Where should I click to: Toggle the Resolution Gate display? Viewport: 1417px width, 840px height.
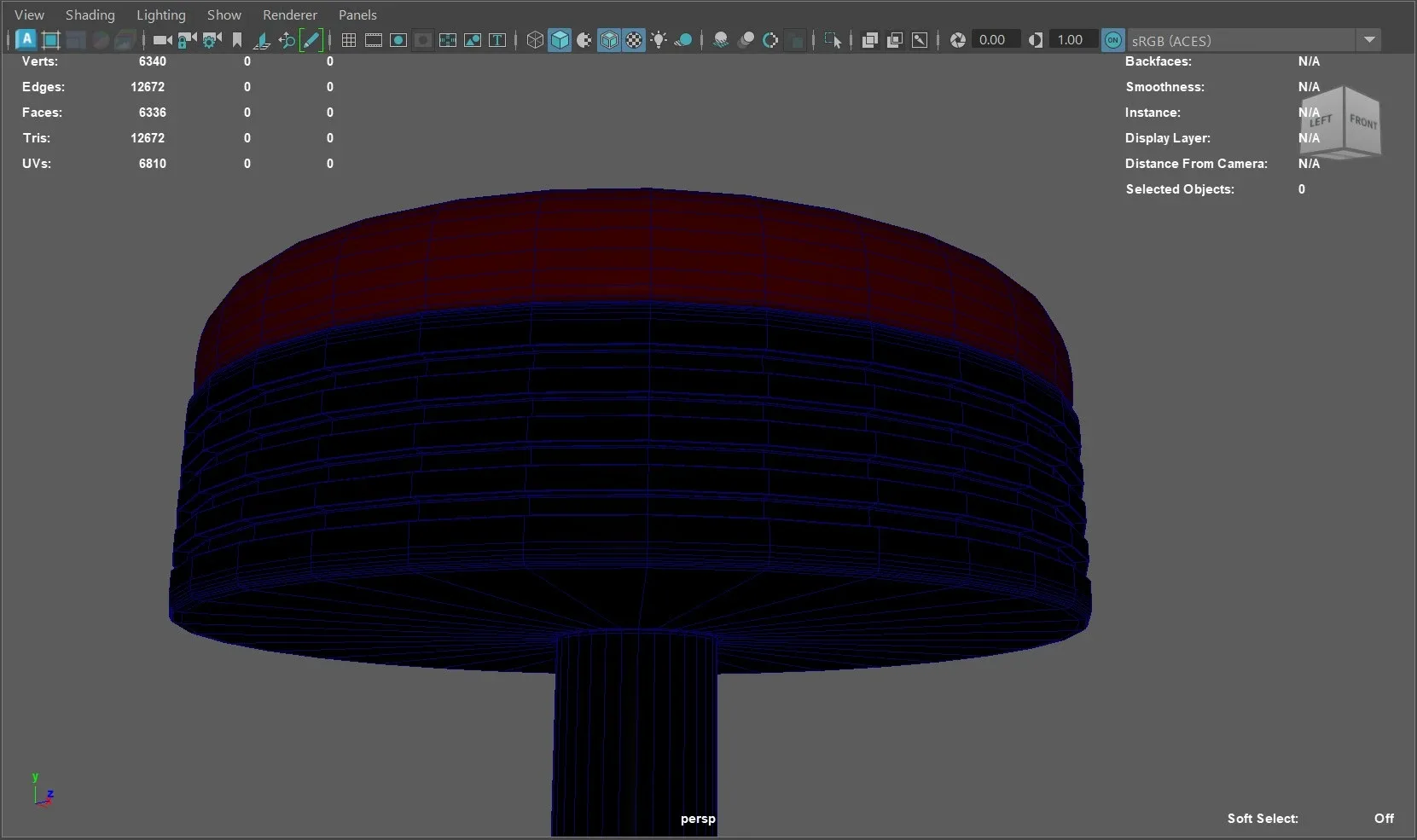[398, 40]
